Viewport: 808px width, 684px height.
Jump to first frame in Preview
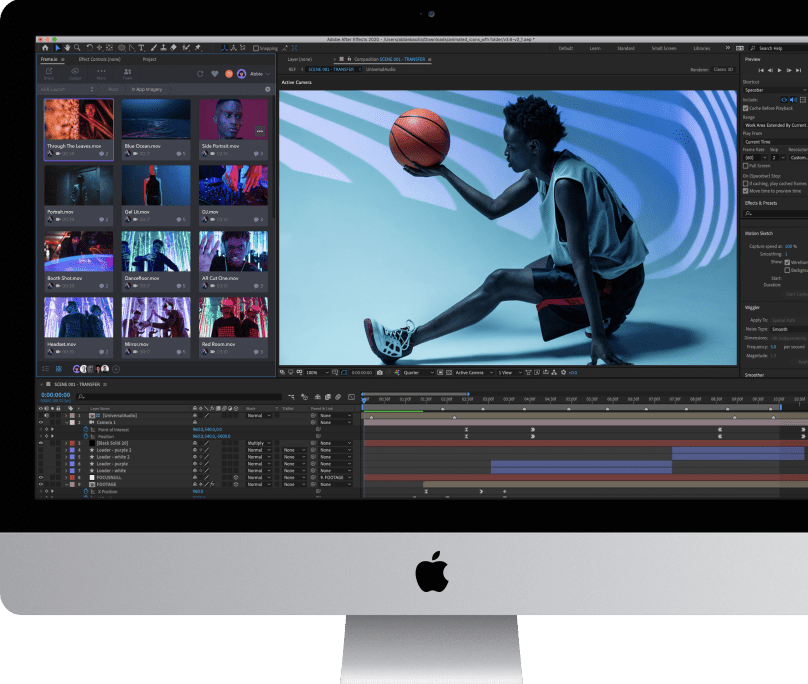click(761, 70)
